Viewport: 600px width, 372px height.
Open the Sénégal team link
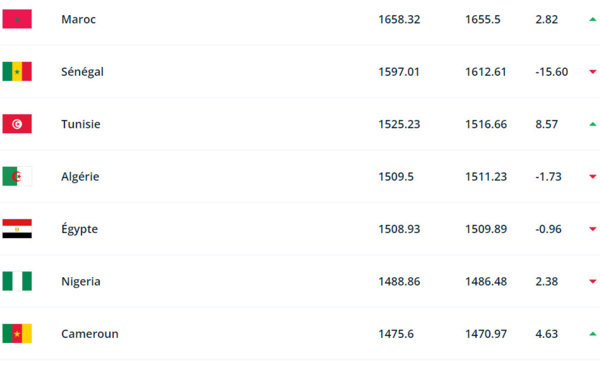tap(82, 72)
